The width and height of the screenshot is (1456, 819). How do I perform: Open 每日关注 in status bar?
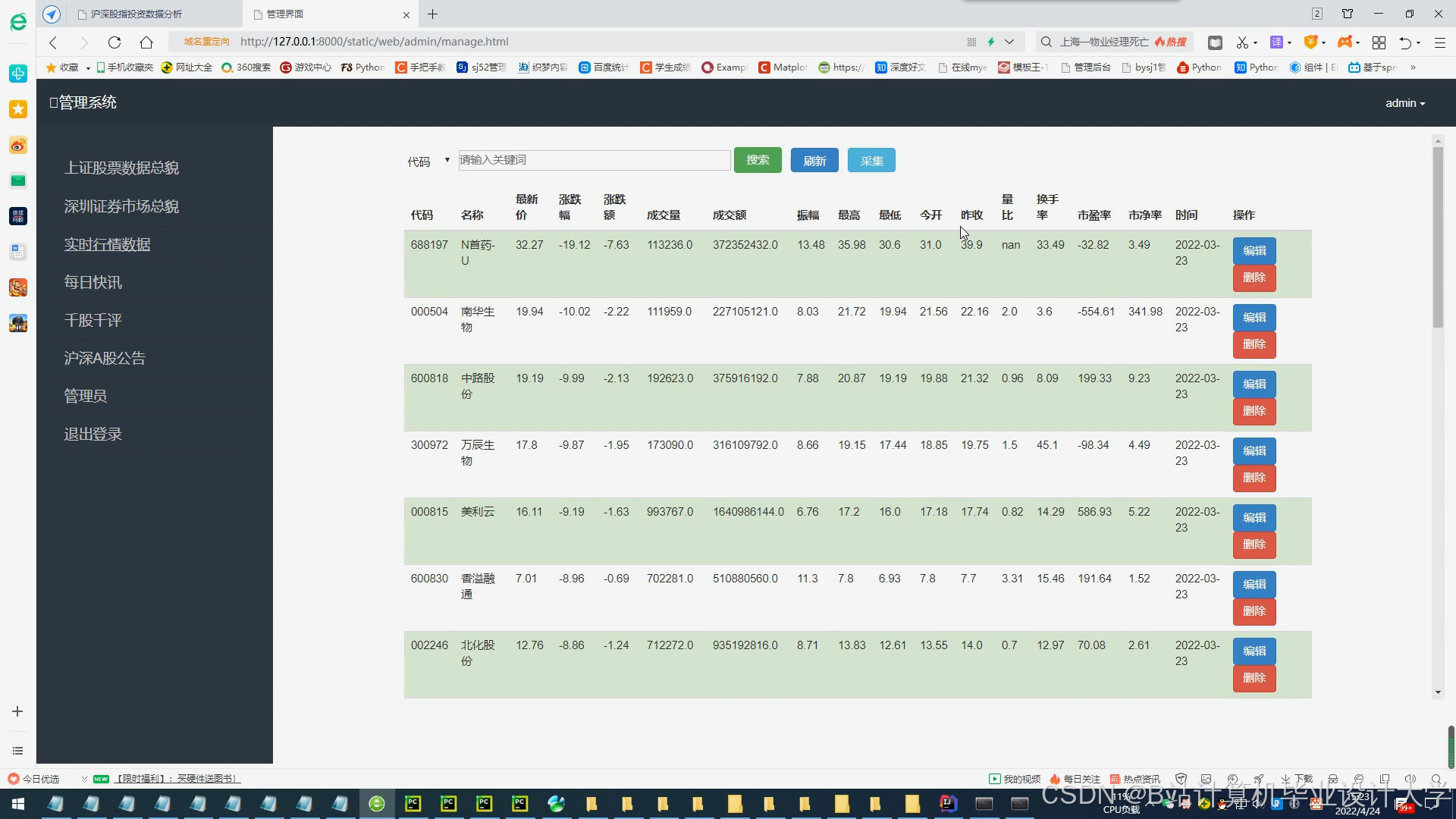click(1075, 779)
